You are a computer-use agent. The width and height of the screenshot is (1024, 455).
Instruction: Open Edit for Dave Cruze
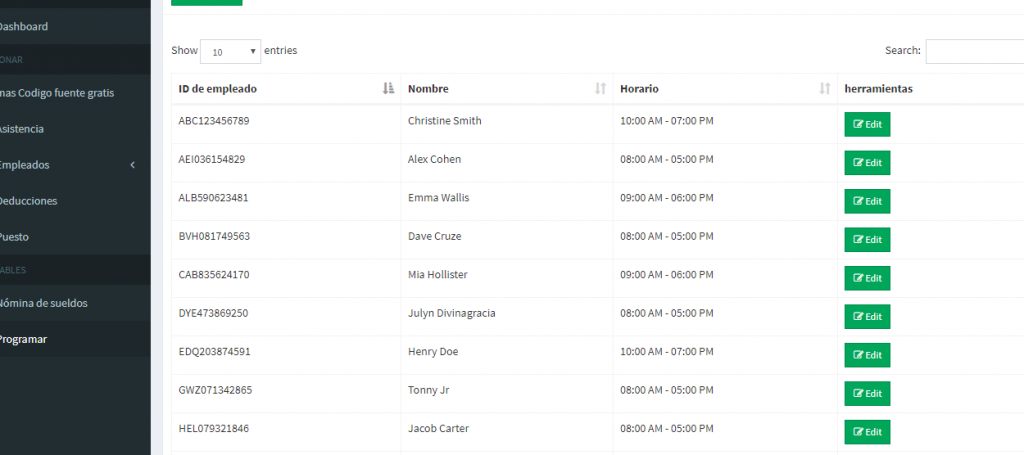[867, 240]
